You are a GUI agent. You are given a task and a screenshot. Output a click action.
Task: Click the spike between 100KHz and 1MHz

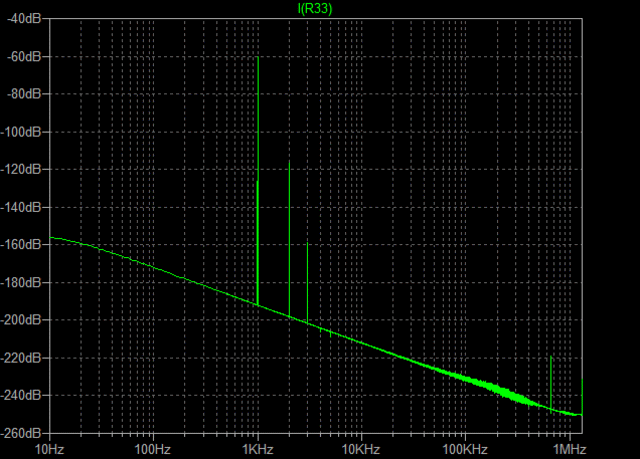coord(551,384)
